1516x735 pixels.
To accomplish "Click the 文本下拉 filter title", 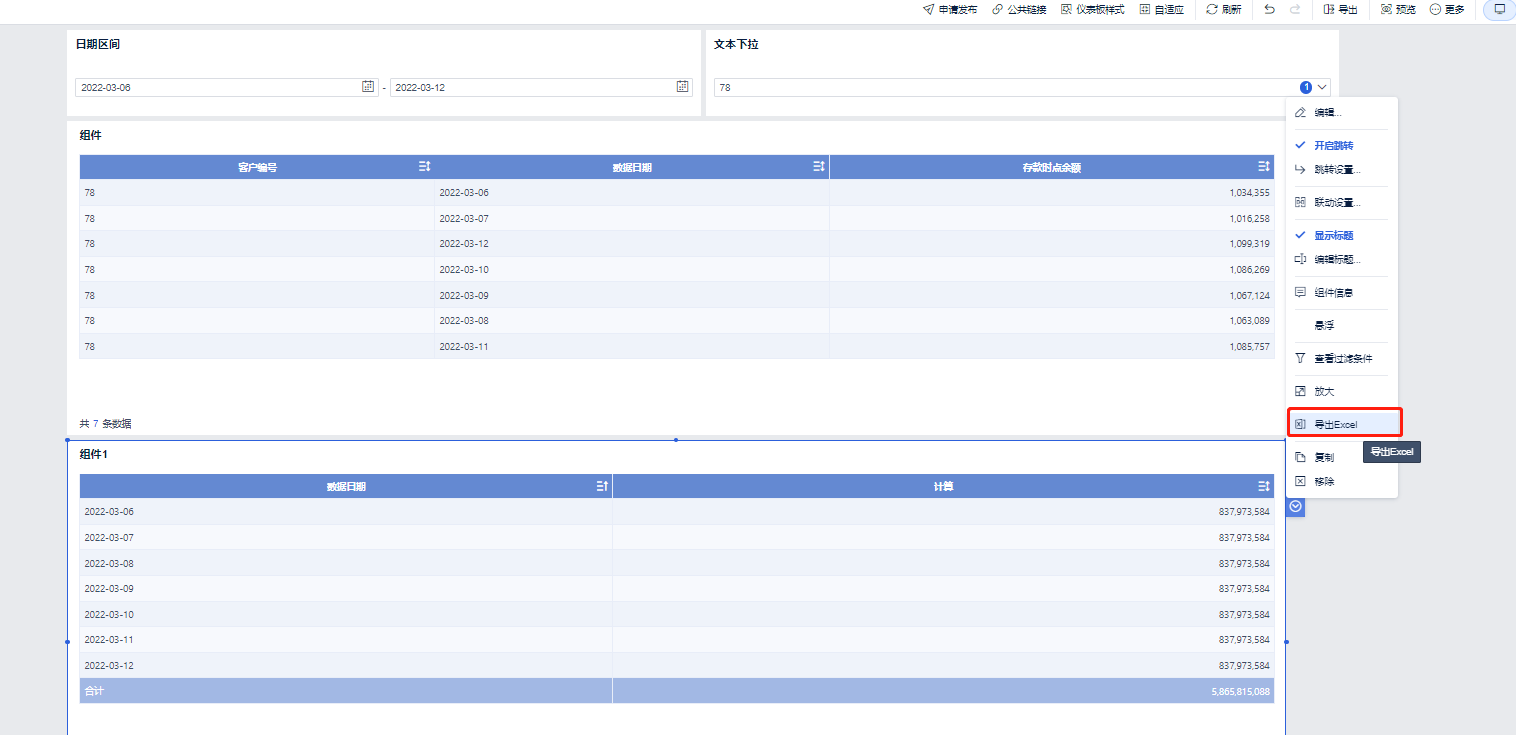I will [x=736, y=45].
